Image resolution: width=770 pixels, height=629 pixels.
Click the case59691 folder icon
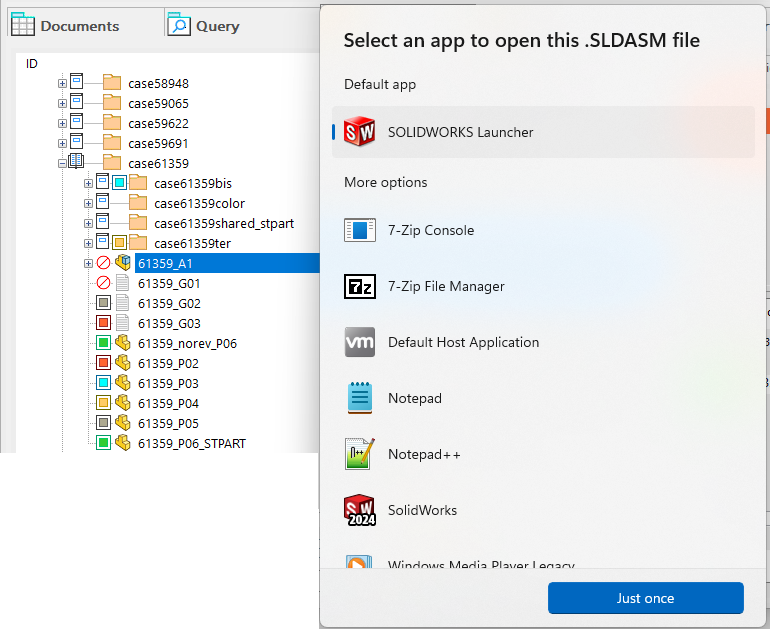coord(112,142)
